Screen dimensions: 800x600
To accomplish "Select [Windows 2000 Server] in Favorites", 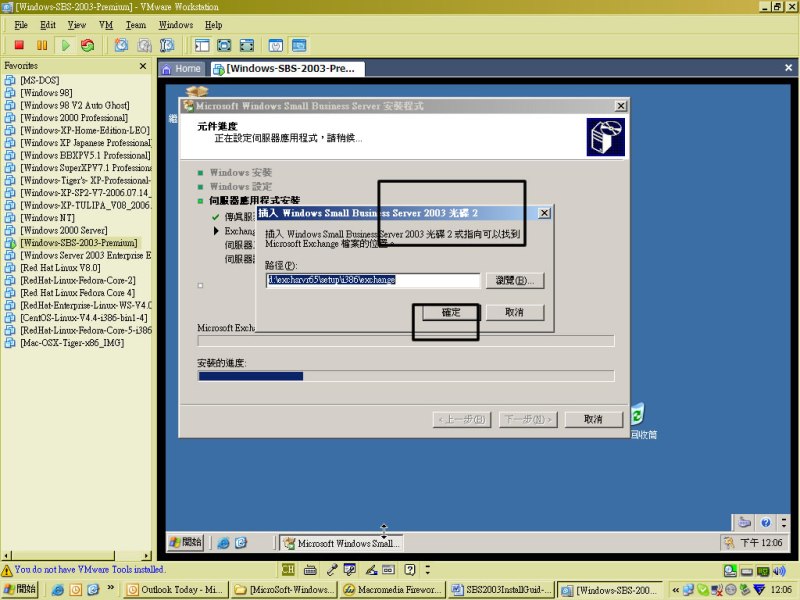I will point(64,230).
